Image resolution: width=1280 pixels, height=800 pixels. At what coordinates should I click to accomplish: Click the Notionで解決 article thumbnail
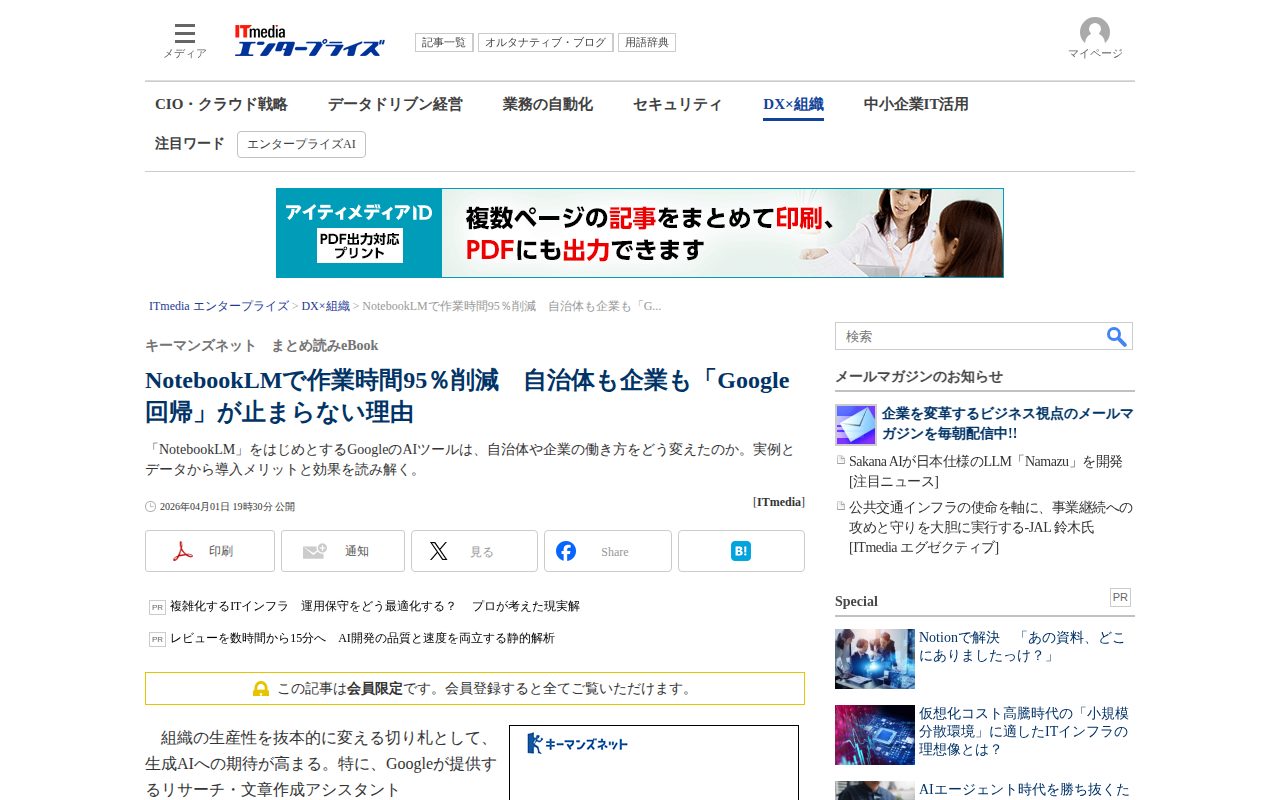[875, 659]
